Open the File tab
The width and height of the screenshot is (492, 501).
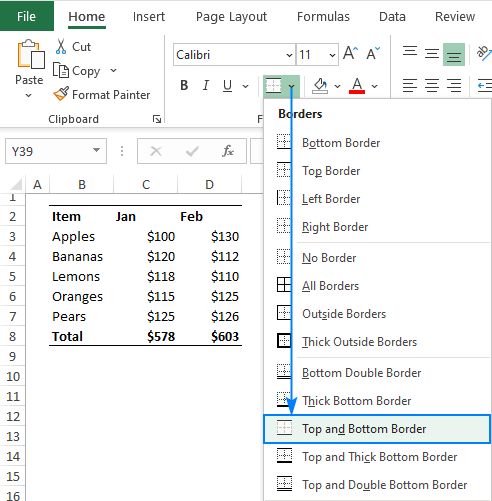[26, 16]
